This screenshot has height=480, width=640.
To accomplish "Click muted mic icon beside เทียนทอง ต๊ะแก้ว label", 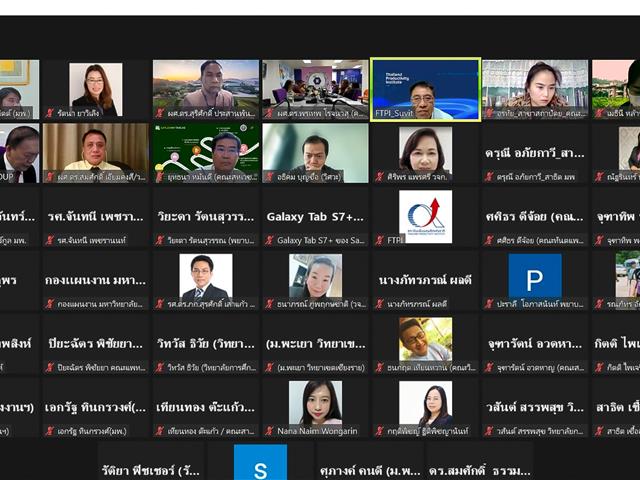I will pos(160,431).
